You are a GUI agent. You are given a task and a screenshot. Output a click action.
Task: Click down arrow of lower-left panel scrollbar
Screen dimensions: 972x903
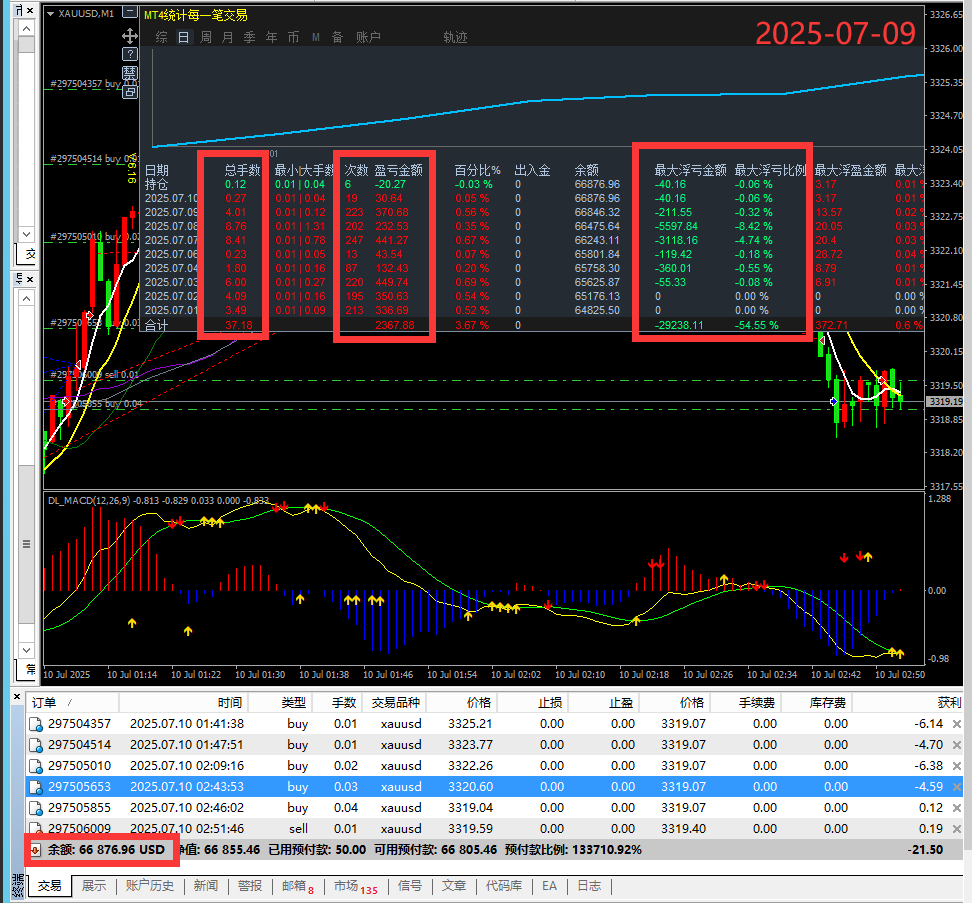click(x=26, y=650)
